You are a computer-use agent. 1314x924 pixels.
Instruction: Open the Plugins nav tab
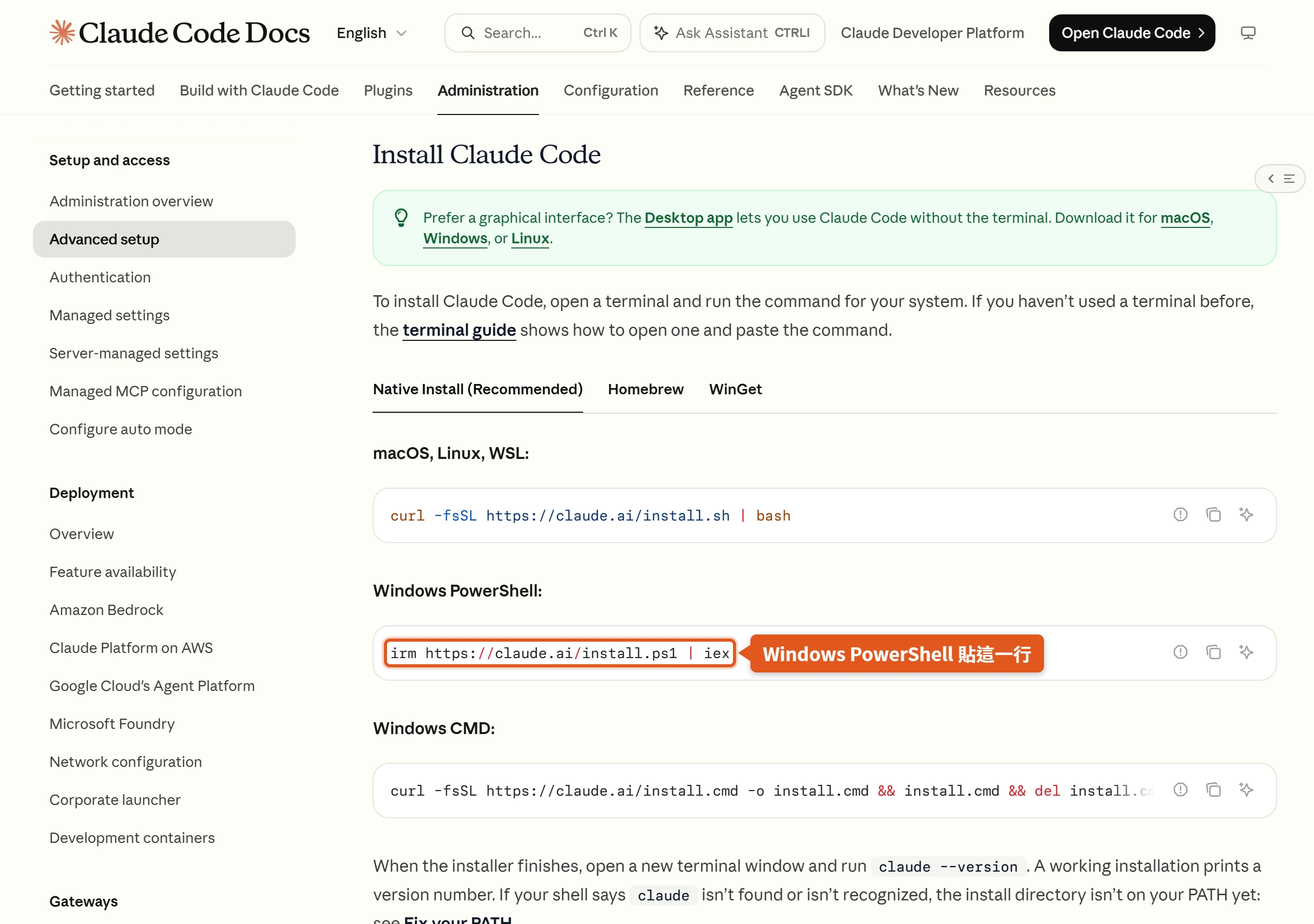click(x=388, y=90)
